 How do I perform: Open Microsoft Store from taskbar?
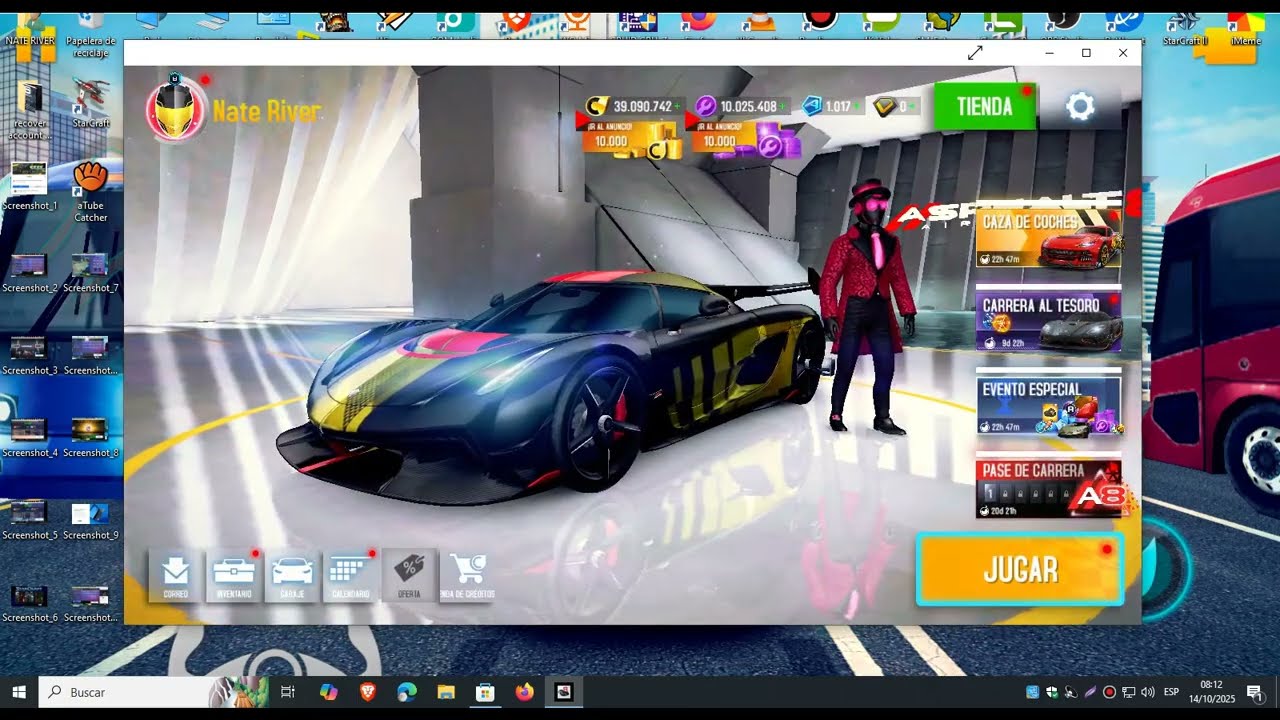(485, 692)
